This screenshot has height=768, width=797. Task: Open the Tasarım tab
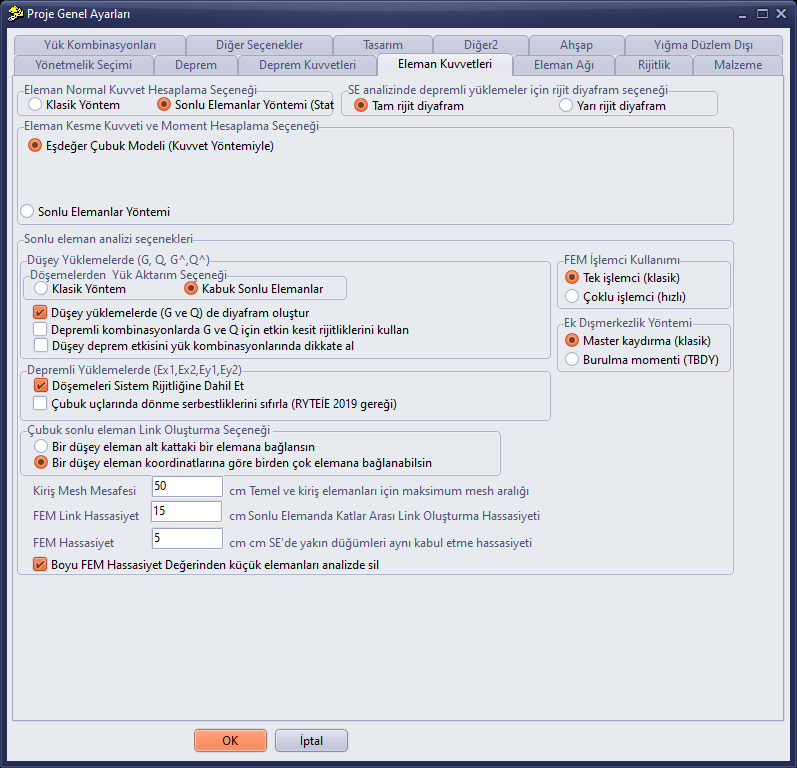tap(383, 45)
